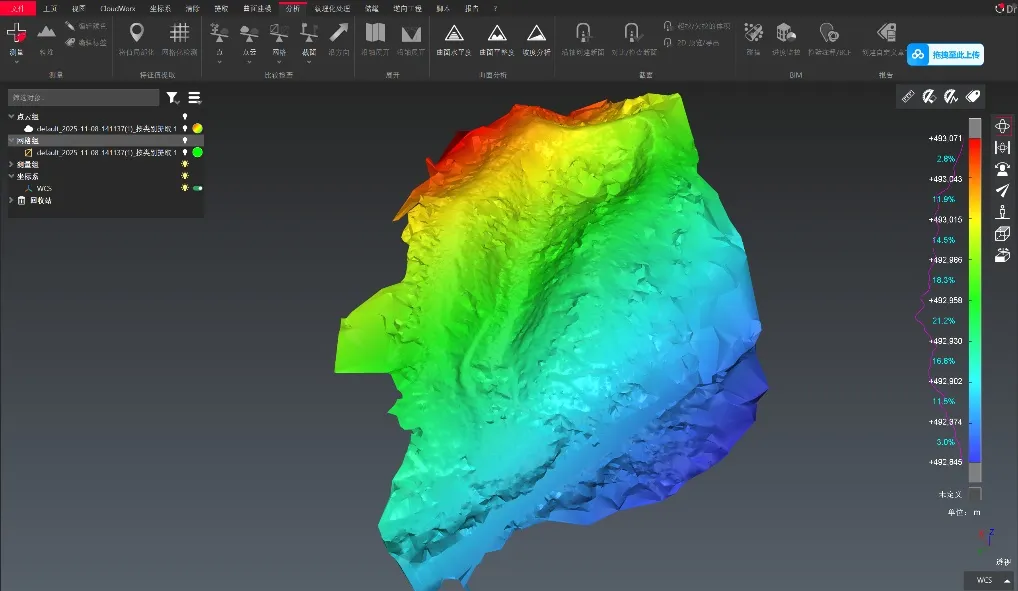The width and height of the screenshot is (1018, 591).
Task: Collapse the 坐标系 tree node
Action: 11,176
